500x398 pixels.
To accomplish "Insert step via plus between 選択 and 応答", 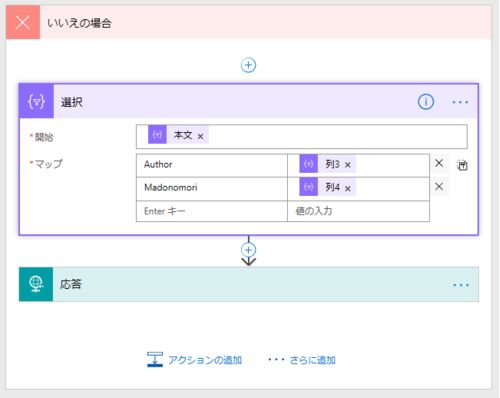I will pos(248,250).
